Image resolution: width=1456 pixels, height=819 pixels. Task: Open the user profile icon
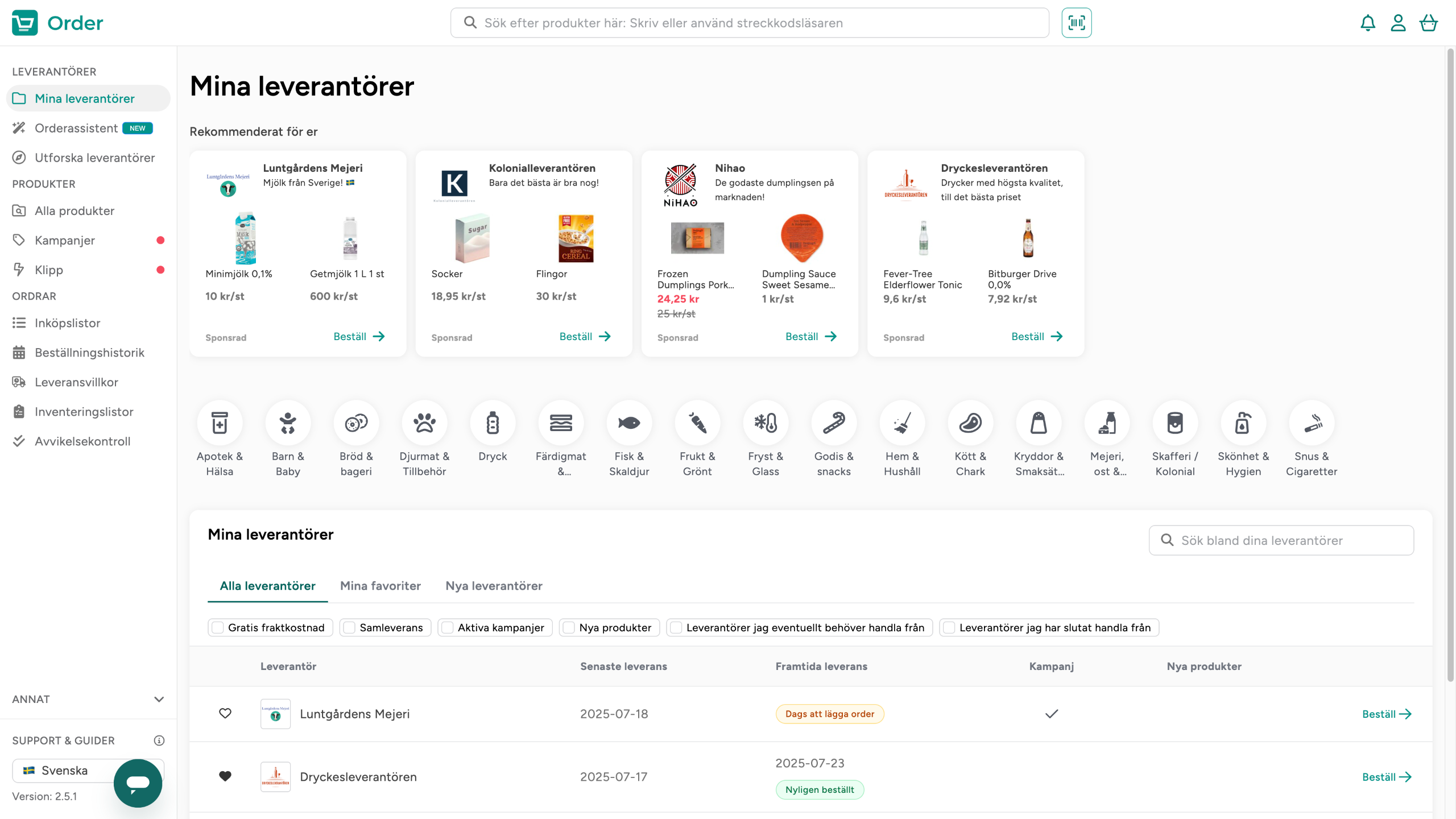[1398, 23]
